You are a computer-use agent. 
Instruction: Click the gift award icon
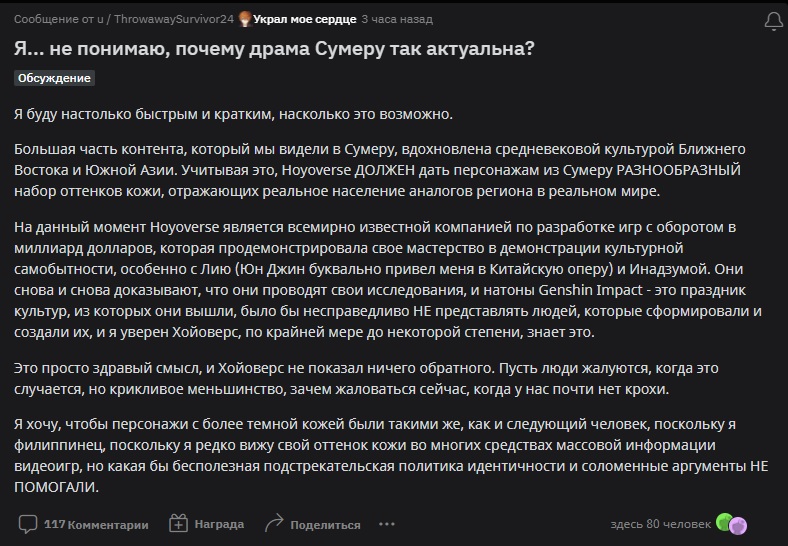(179, 523)
